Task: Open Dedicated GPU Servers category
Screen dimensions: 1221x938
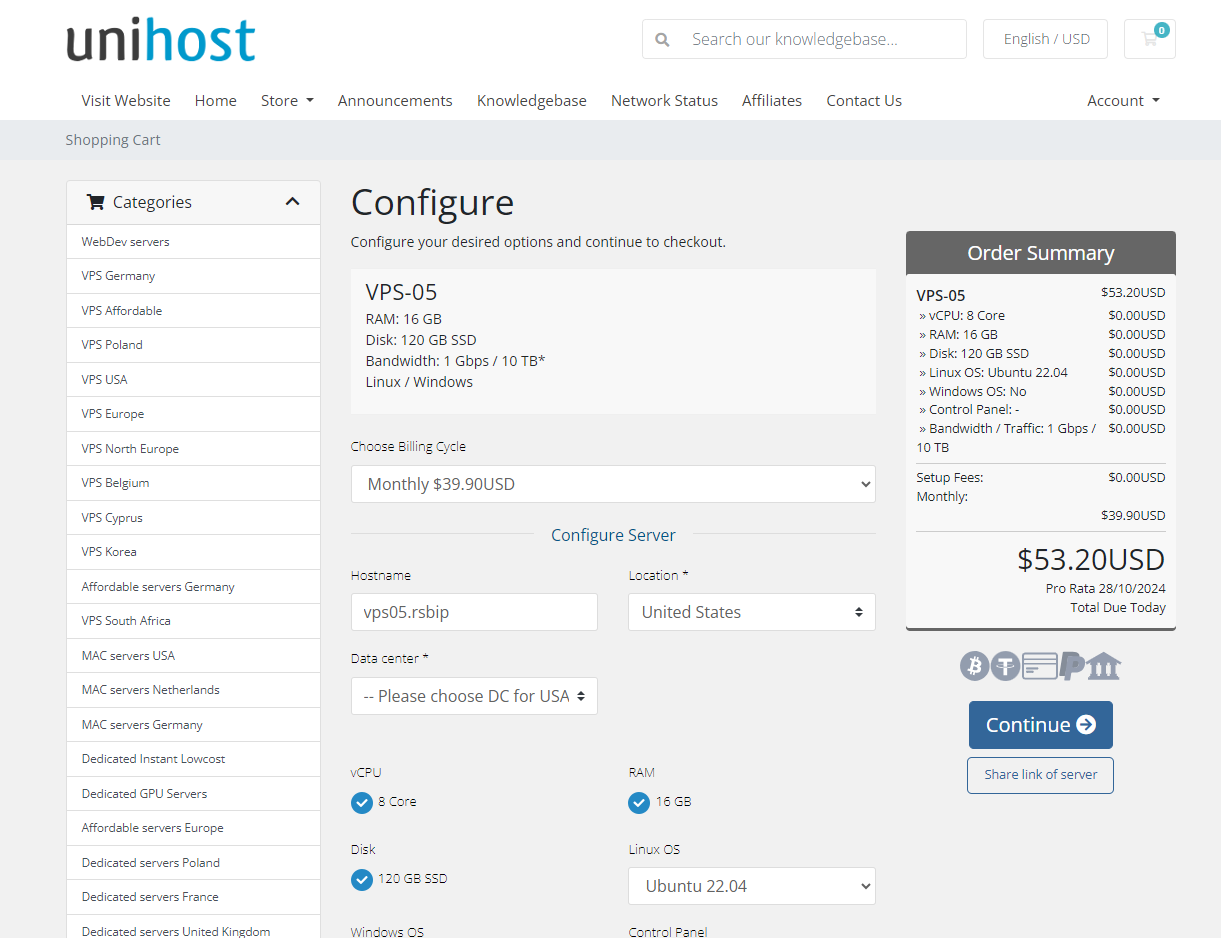Action: pos(193,794)
